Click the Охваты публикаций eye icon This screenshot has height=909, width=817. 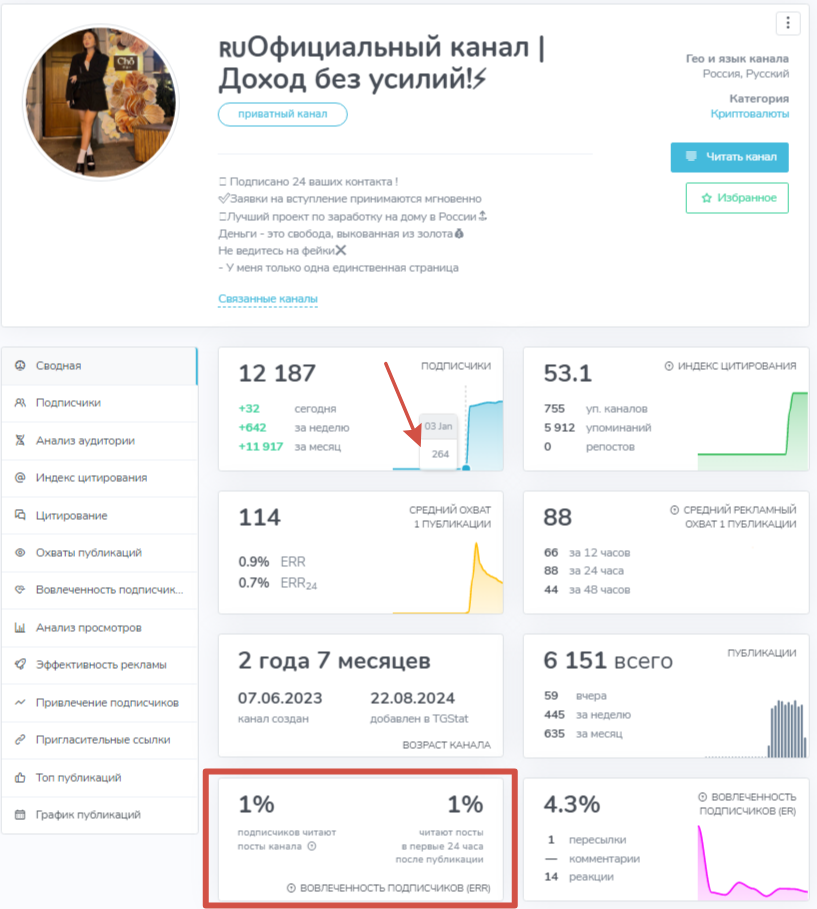[x=20, y=552]
